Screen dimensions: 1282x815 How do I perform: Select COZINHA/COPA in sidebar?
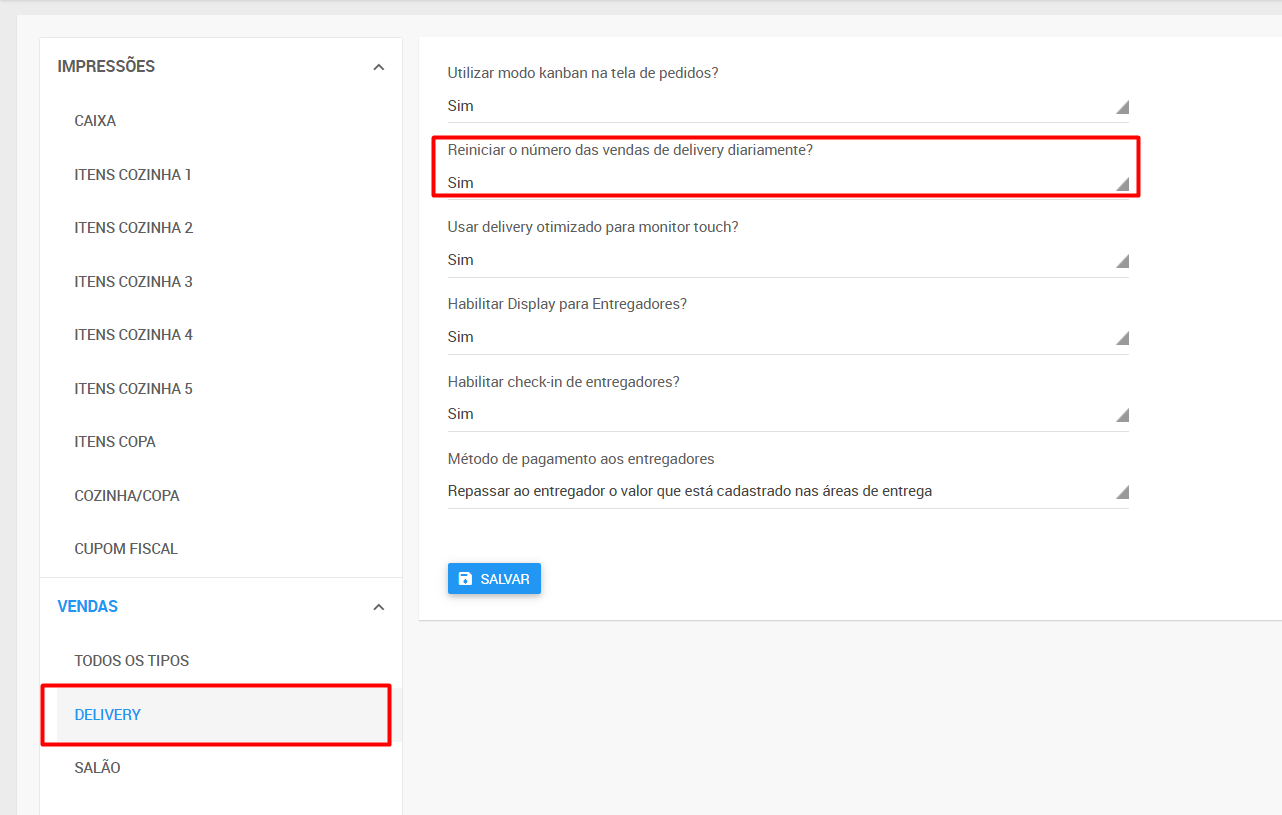127,496
